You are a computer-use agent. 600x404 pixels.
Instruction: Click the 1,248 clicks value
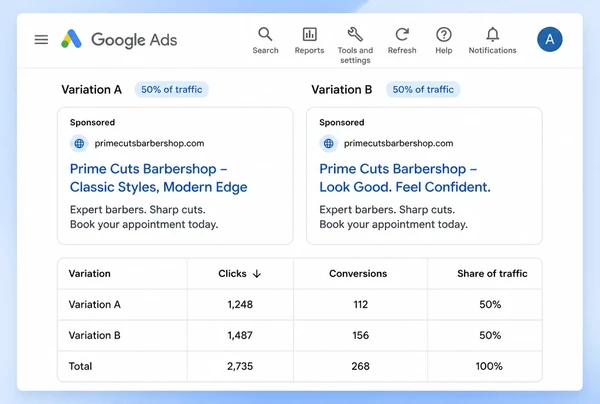coord(240,305)
